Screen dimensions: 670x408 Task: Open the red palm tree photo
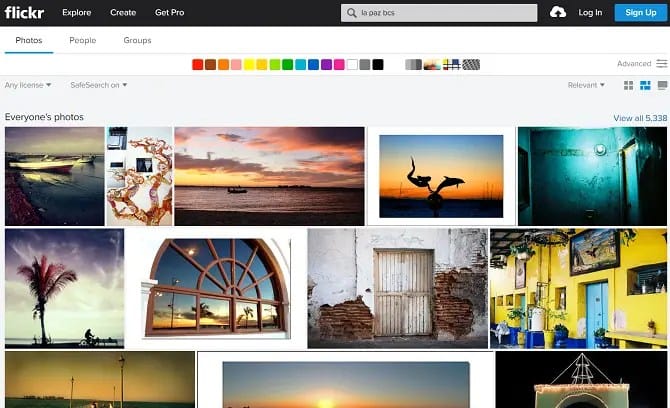[65, 288]
